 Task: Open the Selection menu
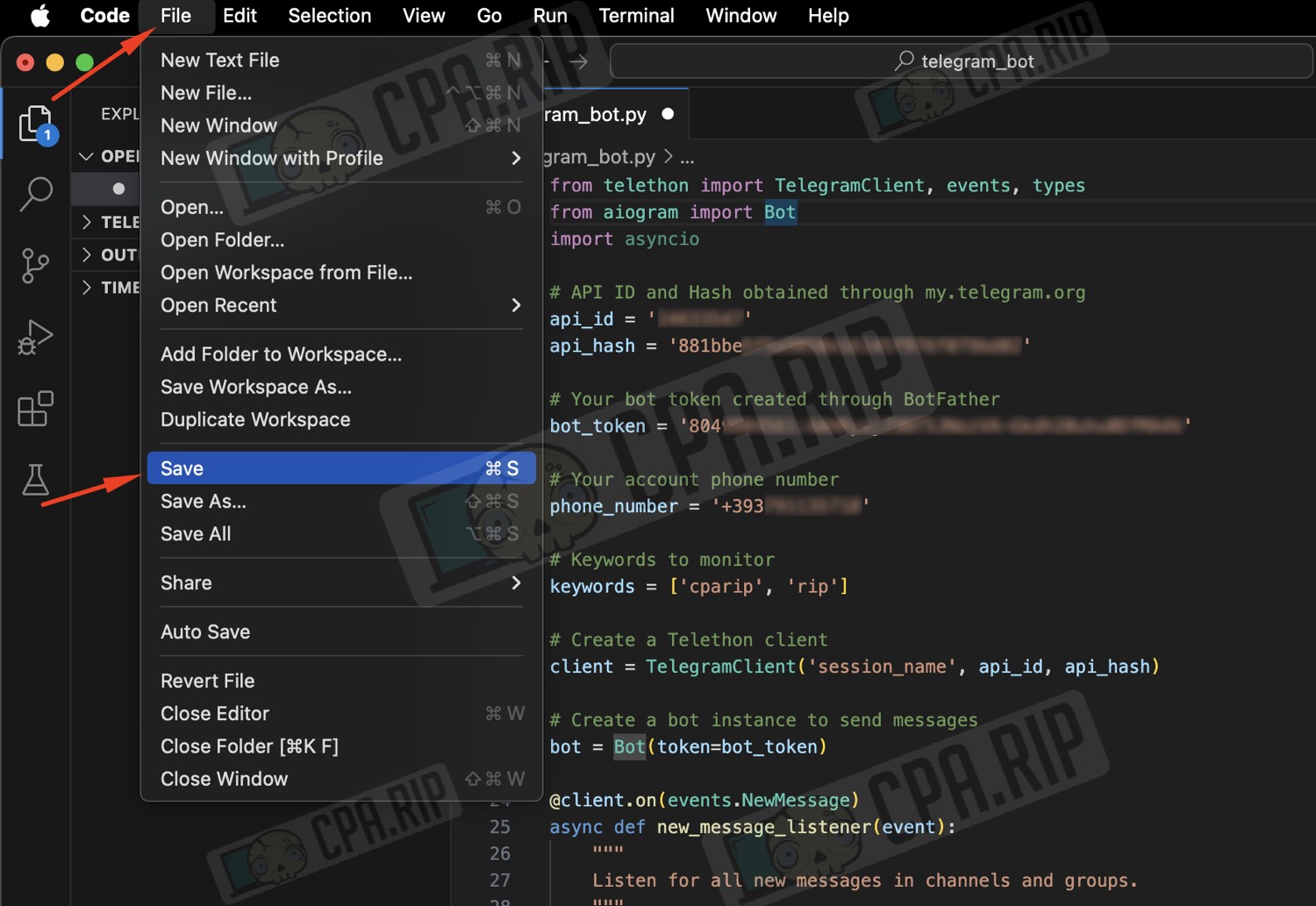pyautogui.click(x=329, y=16)
